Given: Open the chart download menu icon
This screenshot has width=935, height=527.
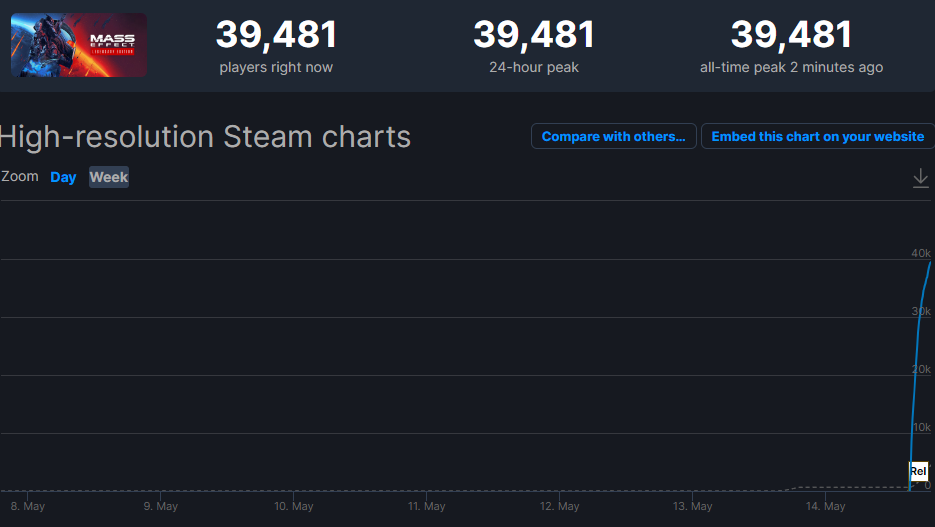Looking at the screenshot, I should (x=921, y=178).
